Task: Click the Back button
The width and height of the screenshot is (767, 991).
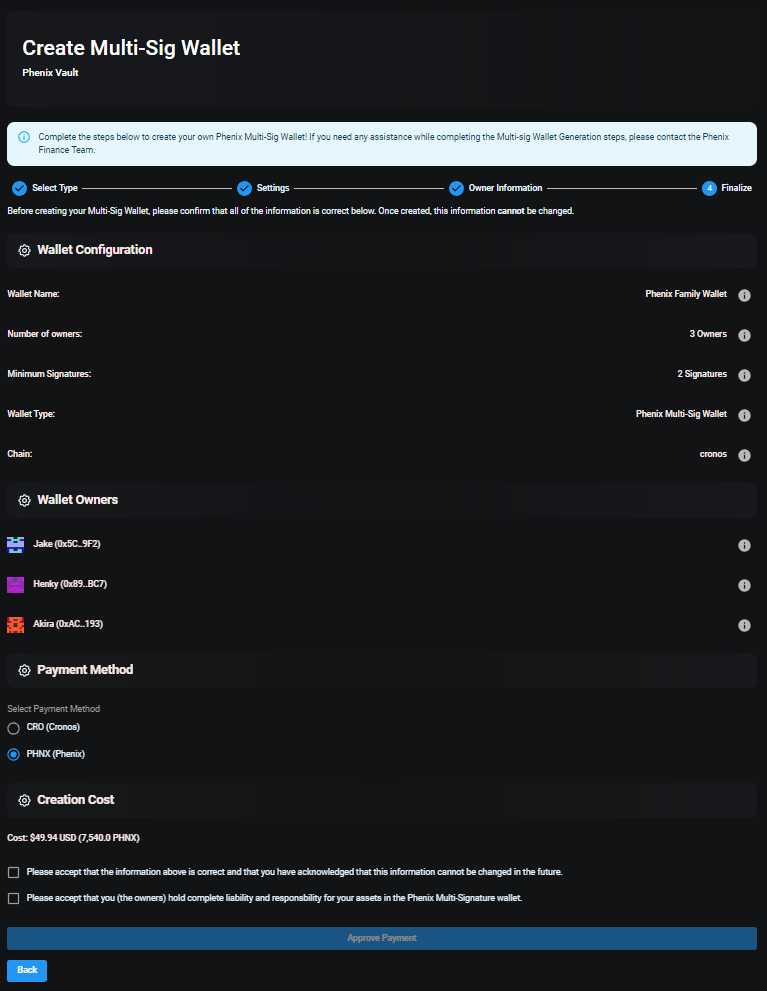Action: click(x=27, y=970)
